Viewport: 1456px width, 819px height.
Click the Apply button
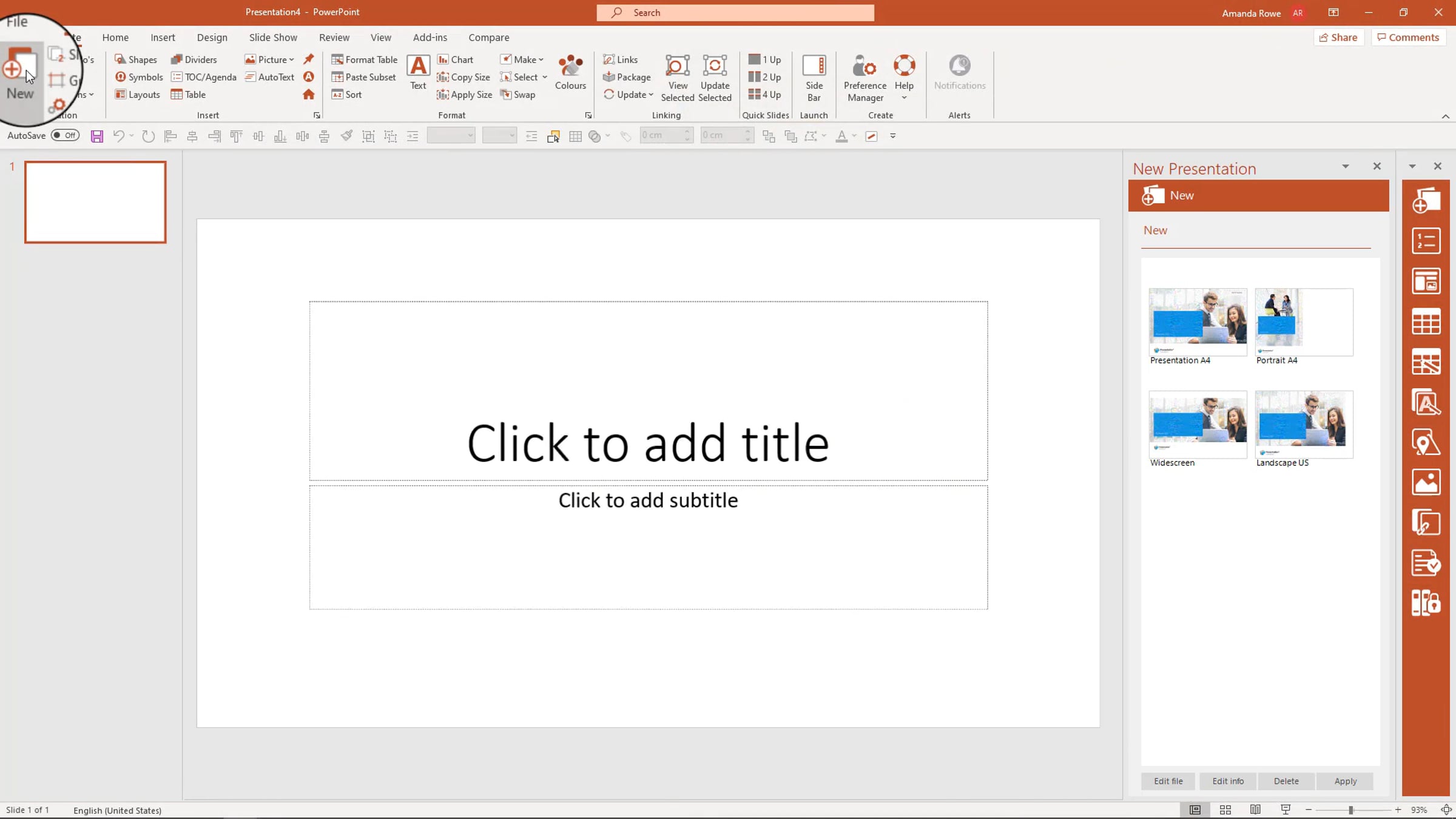click(x=1345, y=781)
